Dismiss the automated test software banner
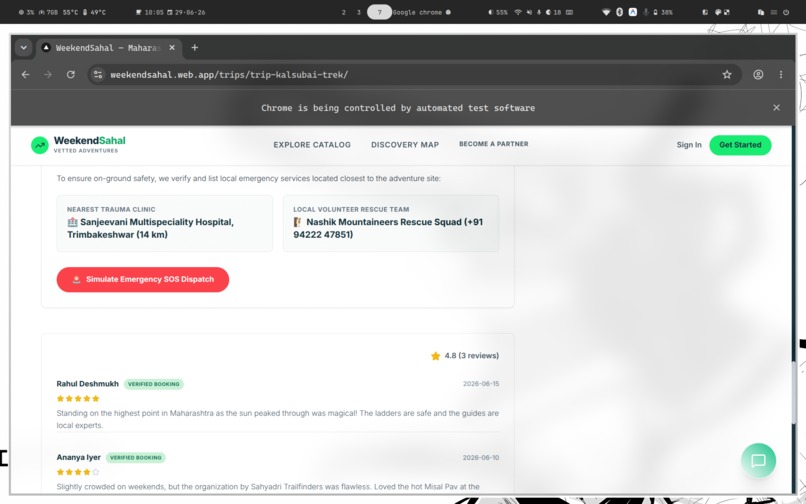The height and width of the screenshot is (504, 806). pos(776,107)
